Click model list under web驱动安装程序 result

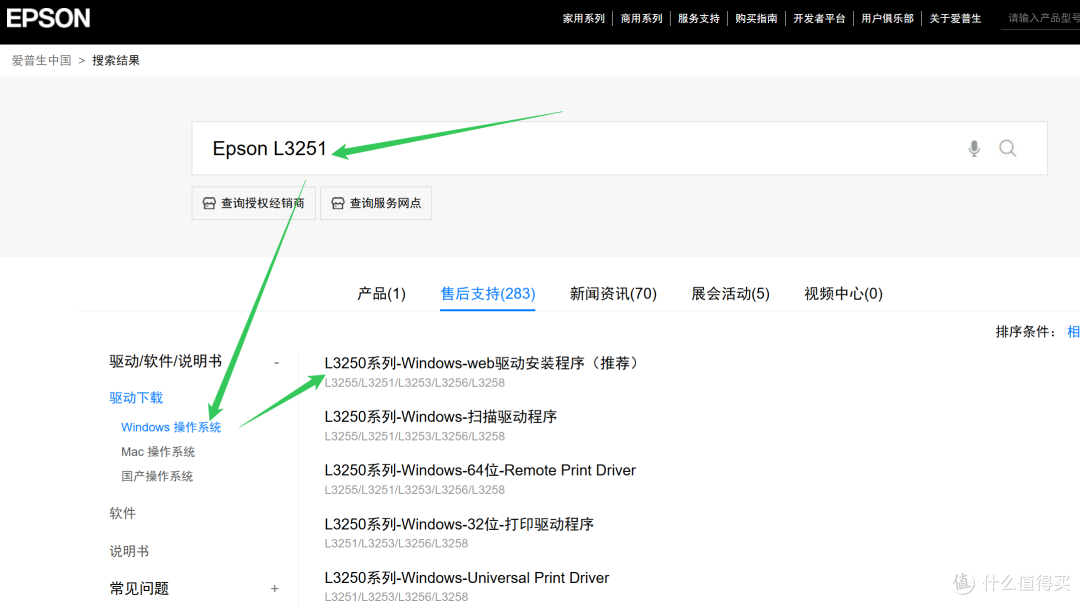[415, 382]
